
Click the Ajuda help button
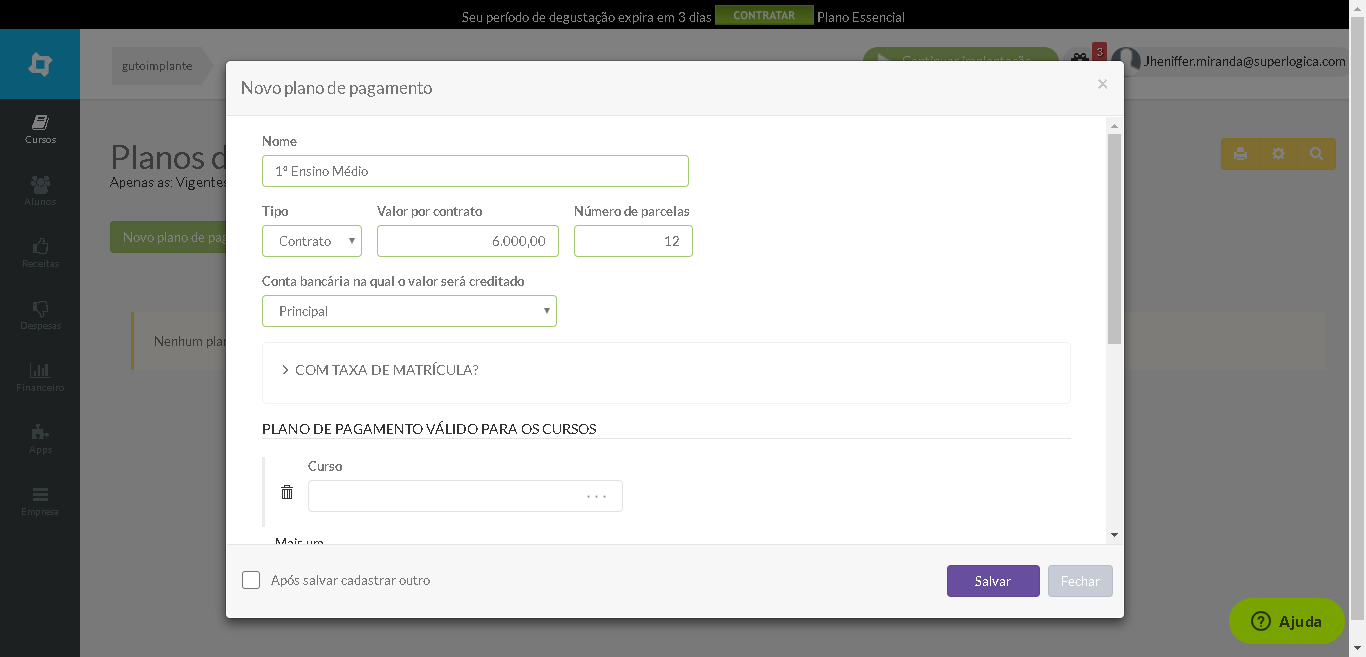tap(1287, 621)
